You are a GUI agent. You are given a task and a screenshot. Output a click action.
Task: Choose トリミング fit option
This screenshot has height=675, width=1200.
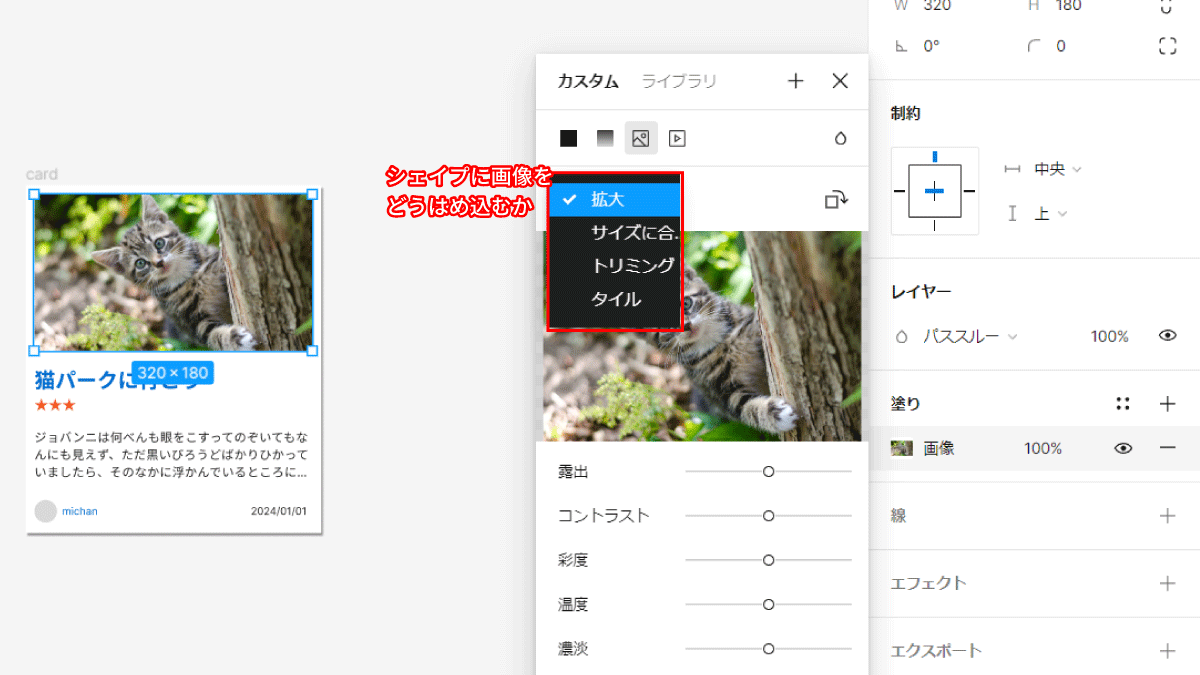pos(615,266)
